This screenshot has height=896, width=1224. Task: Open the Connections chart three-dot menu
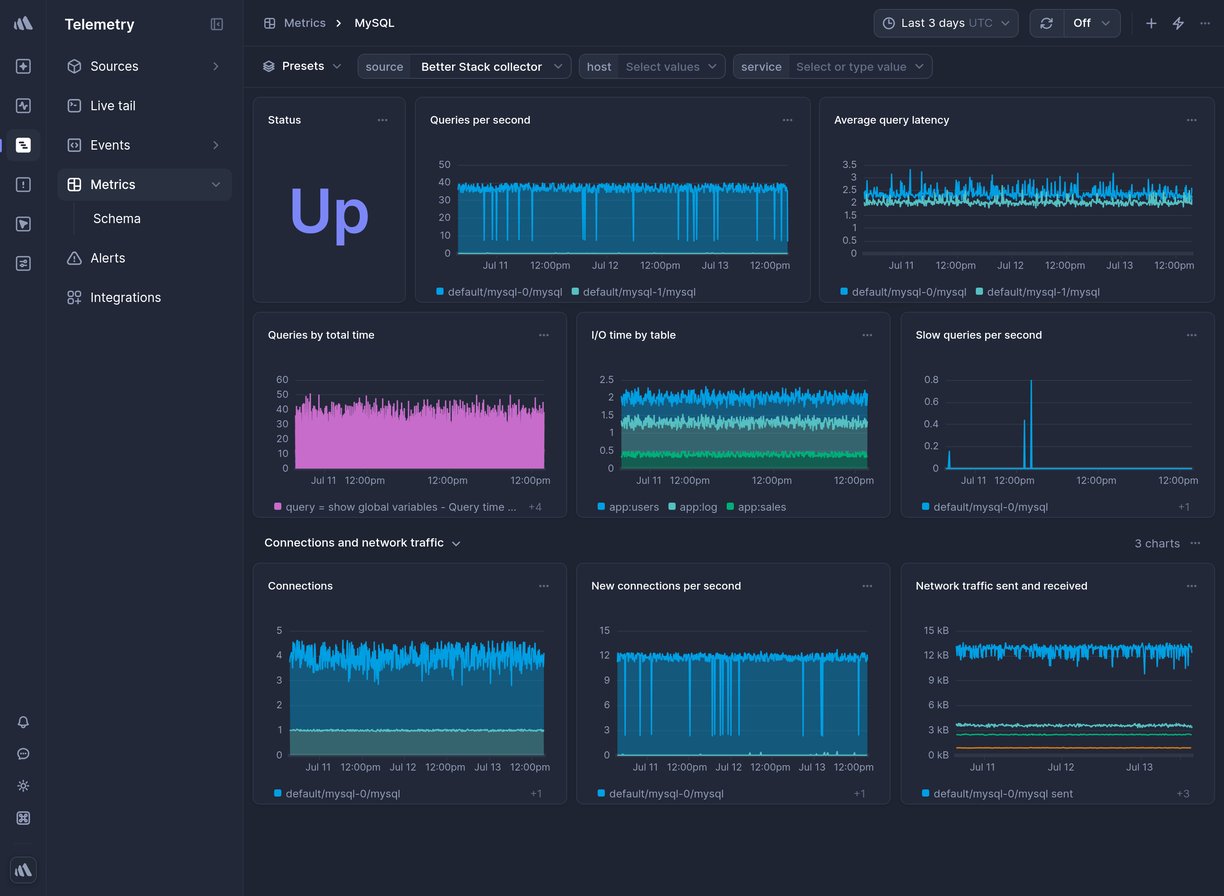(x=544, y=586)
